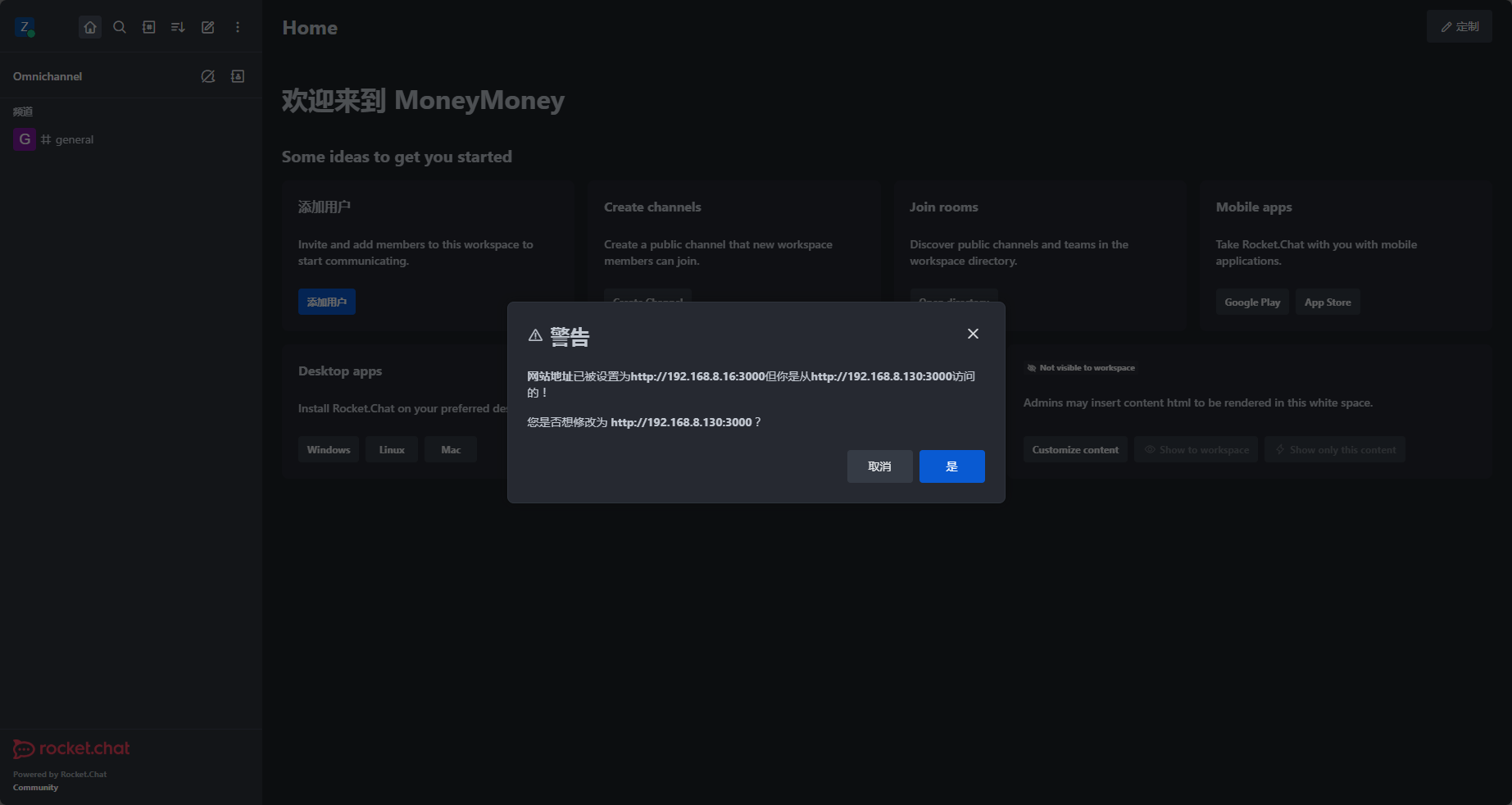This screenshot has width=1512, height=805.
Task: Click the warning triangle icon in dialog
Action: coord(535,335)
